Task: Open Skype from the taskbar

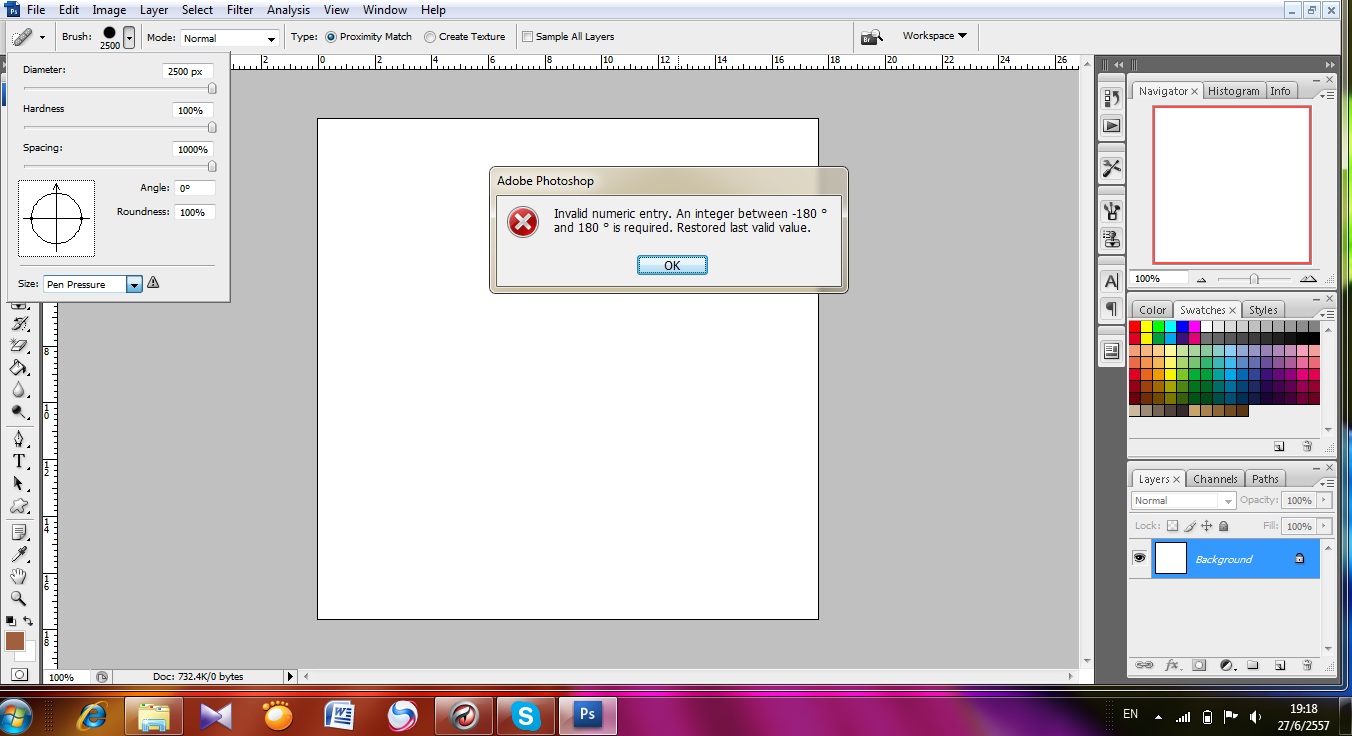Action: (526, 715)
